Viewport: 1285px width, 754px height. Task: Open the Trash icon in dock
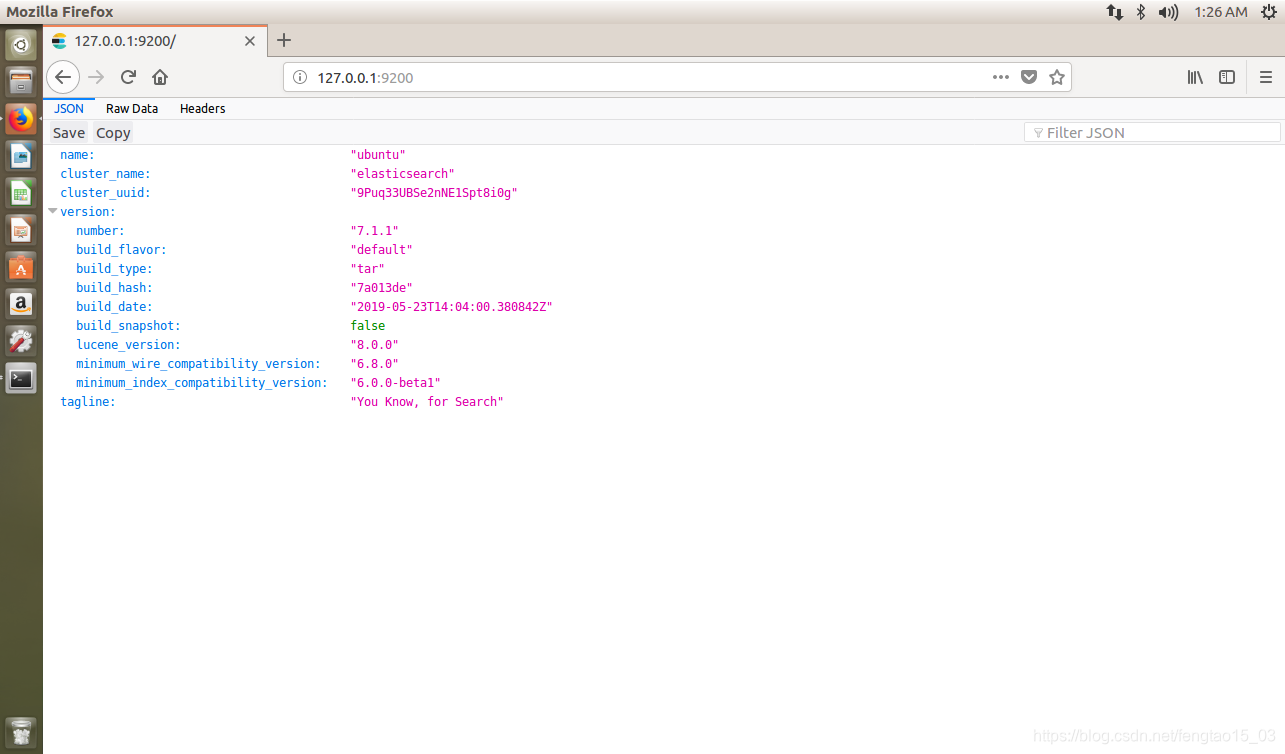pyautogui.click(x=21, y=732)
